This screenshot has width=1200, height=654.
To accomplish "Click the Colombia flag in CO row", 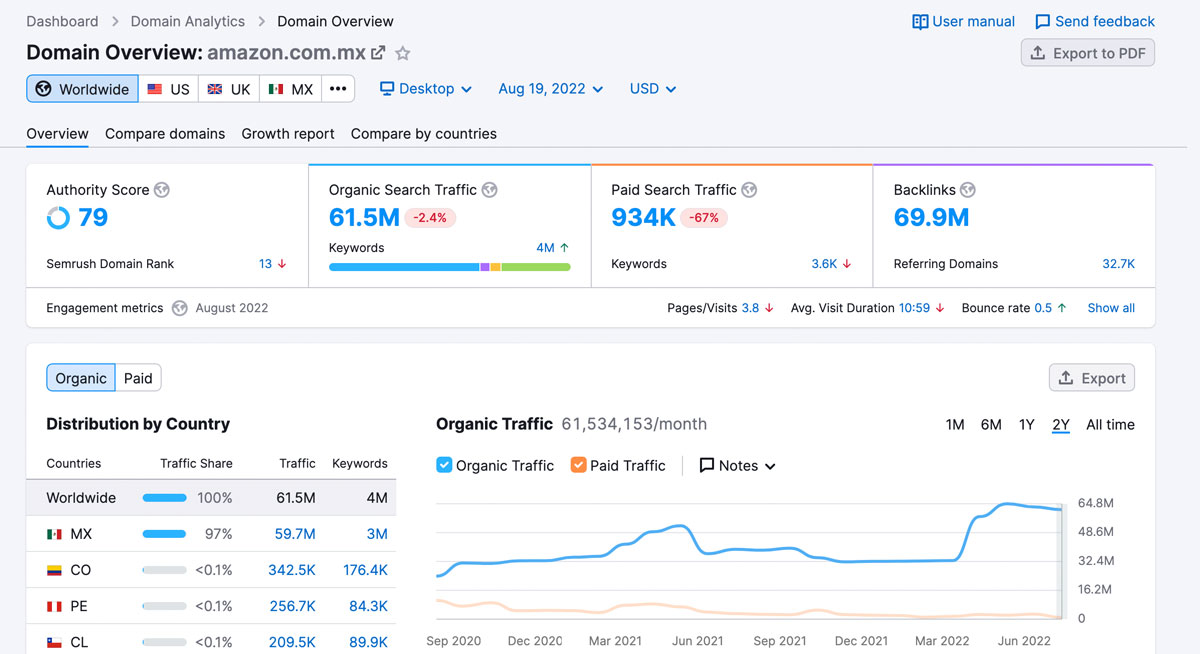I will [x=54, y=570].
